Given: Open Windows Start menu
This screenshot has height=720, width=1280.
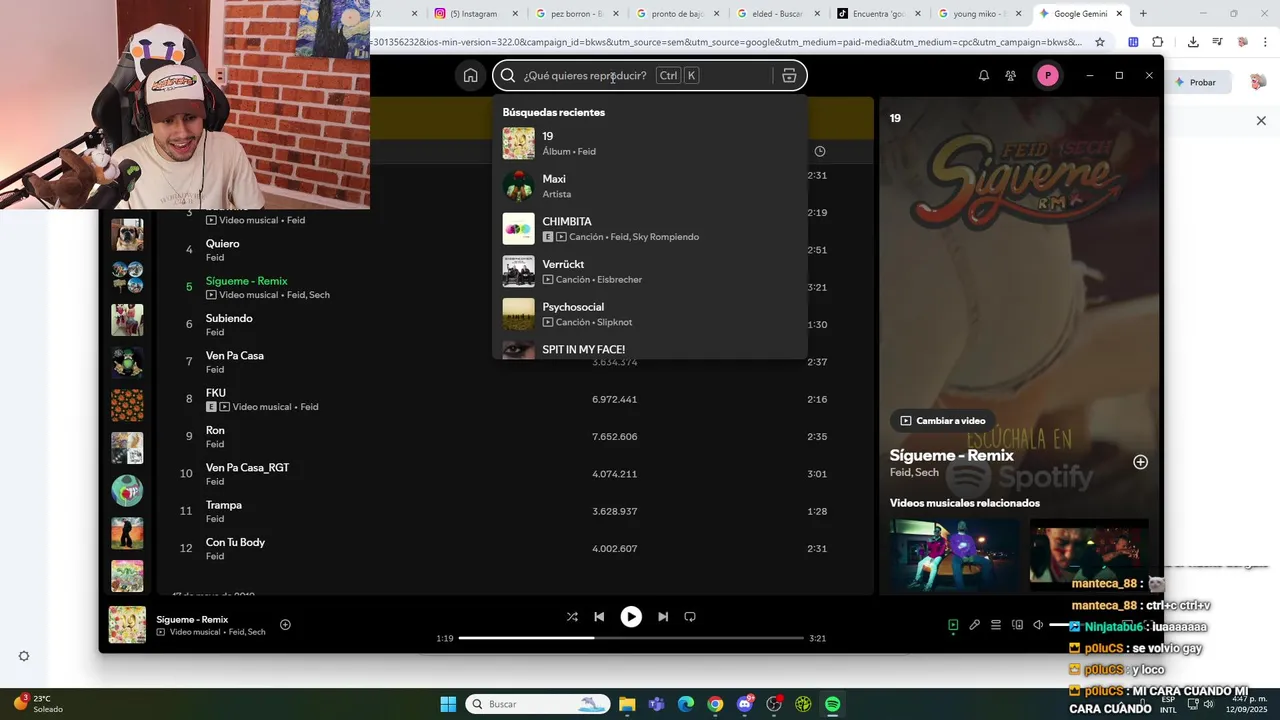Looking at the screenshot, I should (x=448, y=704).
